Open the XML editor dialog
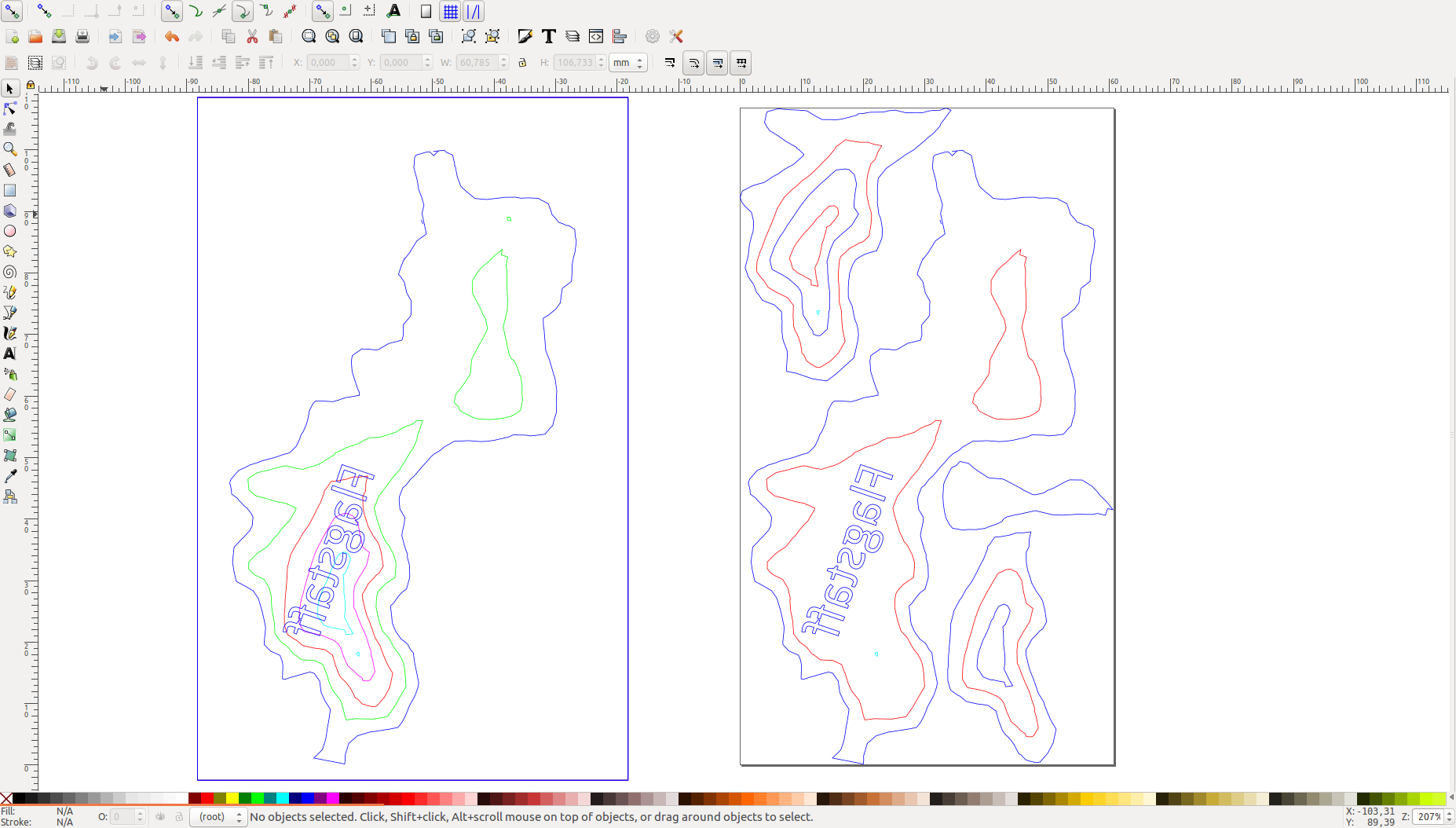Screen dimensions: 1456x828 (596, 36)
